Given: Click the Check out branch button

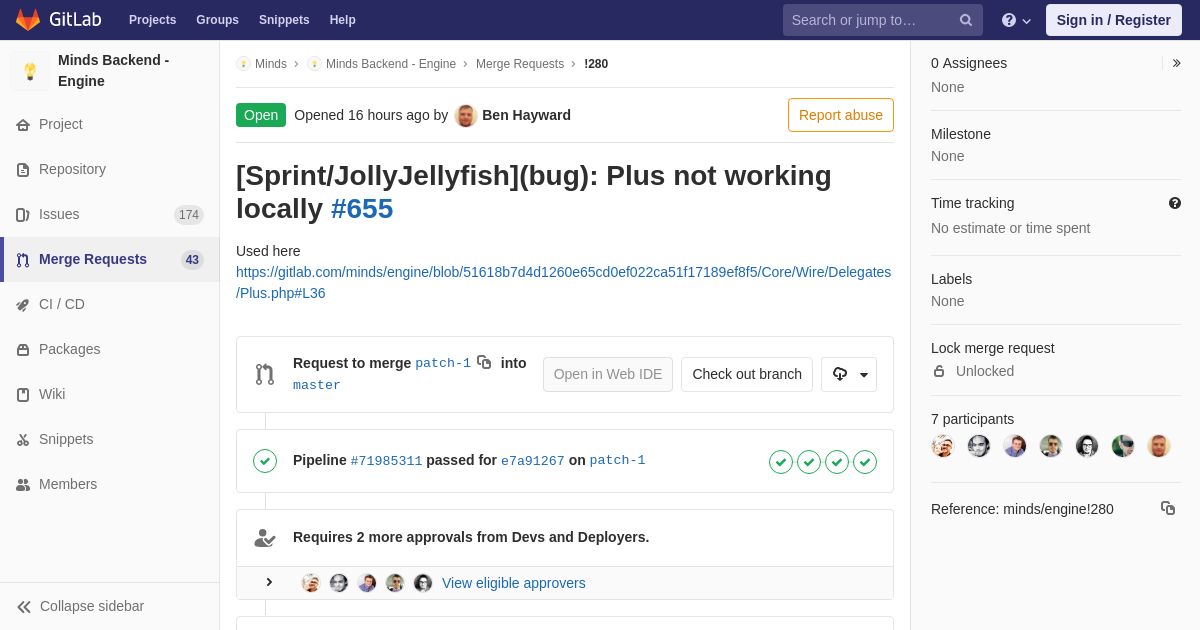Looking at the screenshot, I should 747,374.
